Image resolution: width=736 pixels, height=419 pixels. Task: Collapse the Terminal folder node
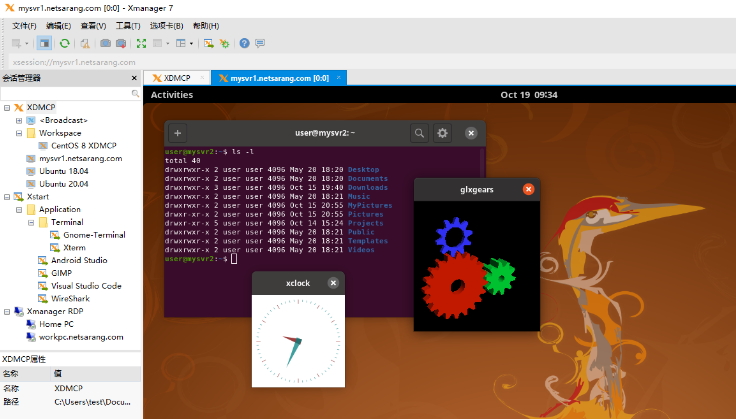pyautogui.click(x=31, y=222)
